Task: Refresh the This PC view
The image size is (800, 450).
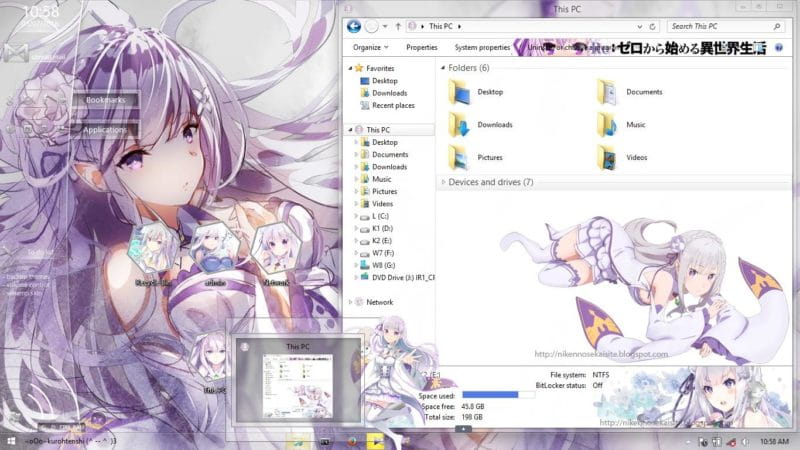Action: tap(652, 27)
